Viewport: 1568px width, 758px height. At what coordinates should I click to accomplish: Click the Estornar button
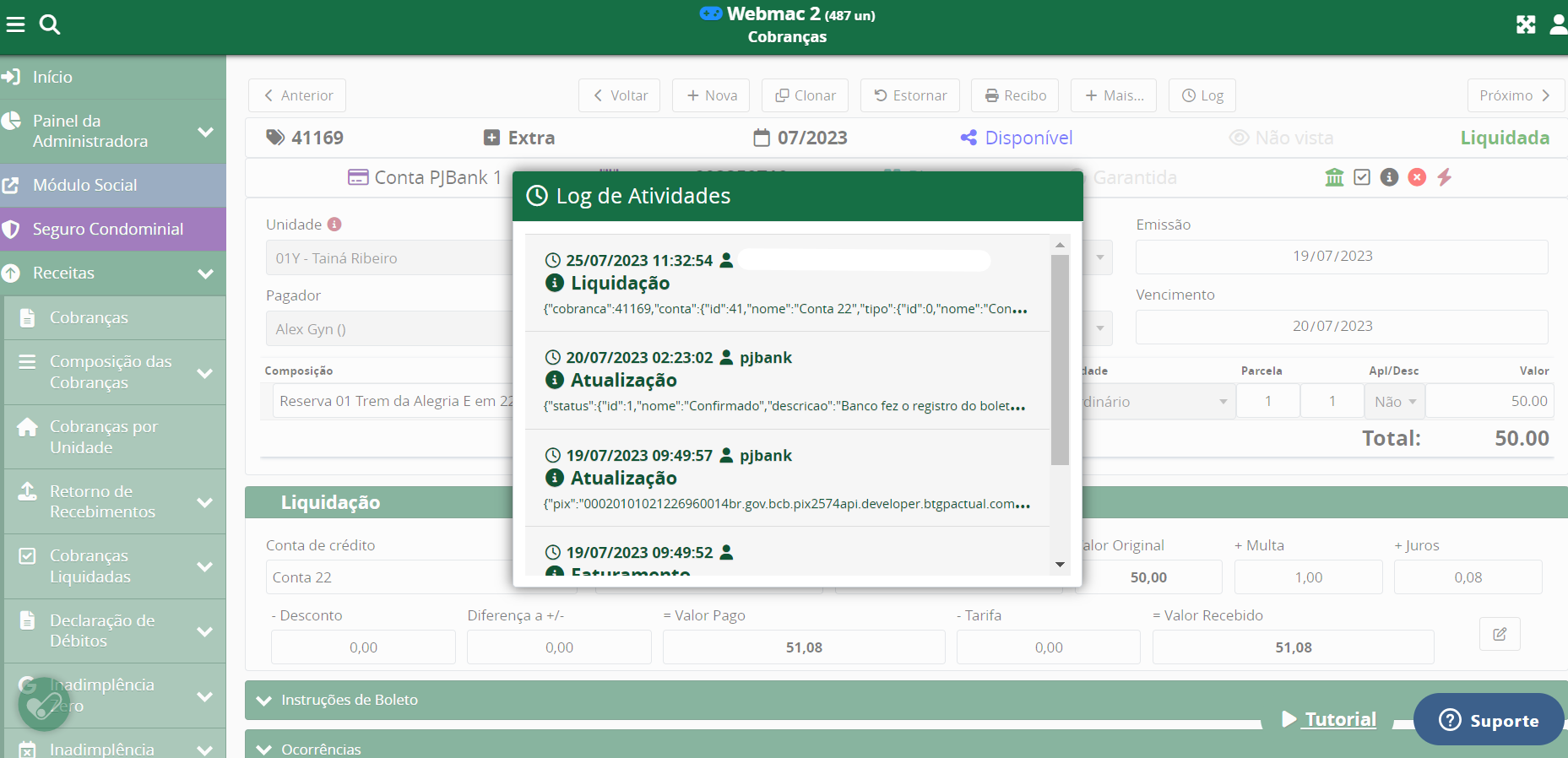[910, 95]
